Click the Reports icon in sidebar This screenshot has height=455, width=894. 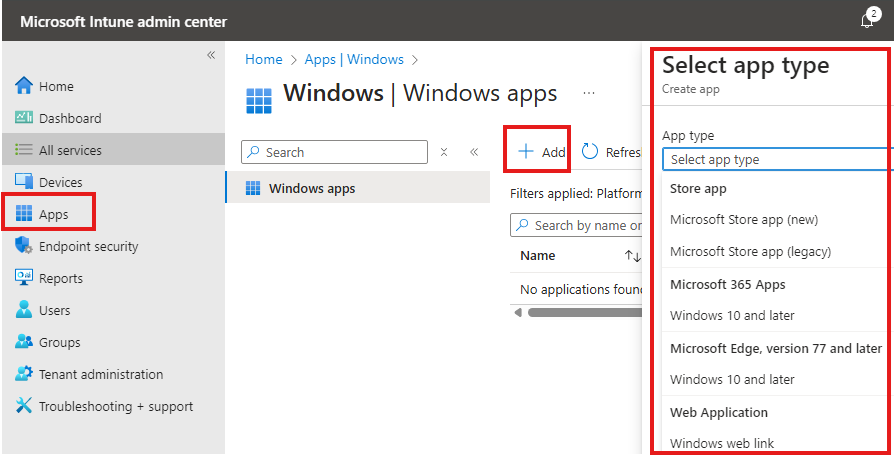[x=24, y=278]
